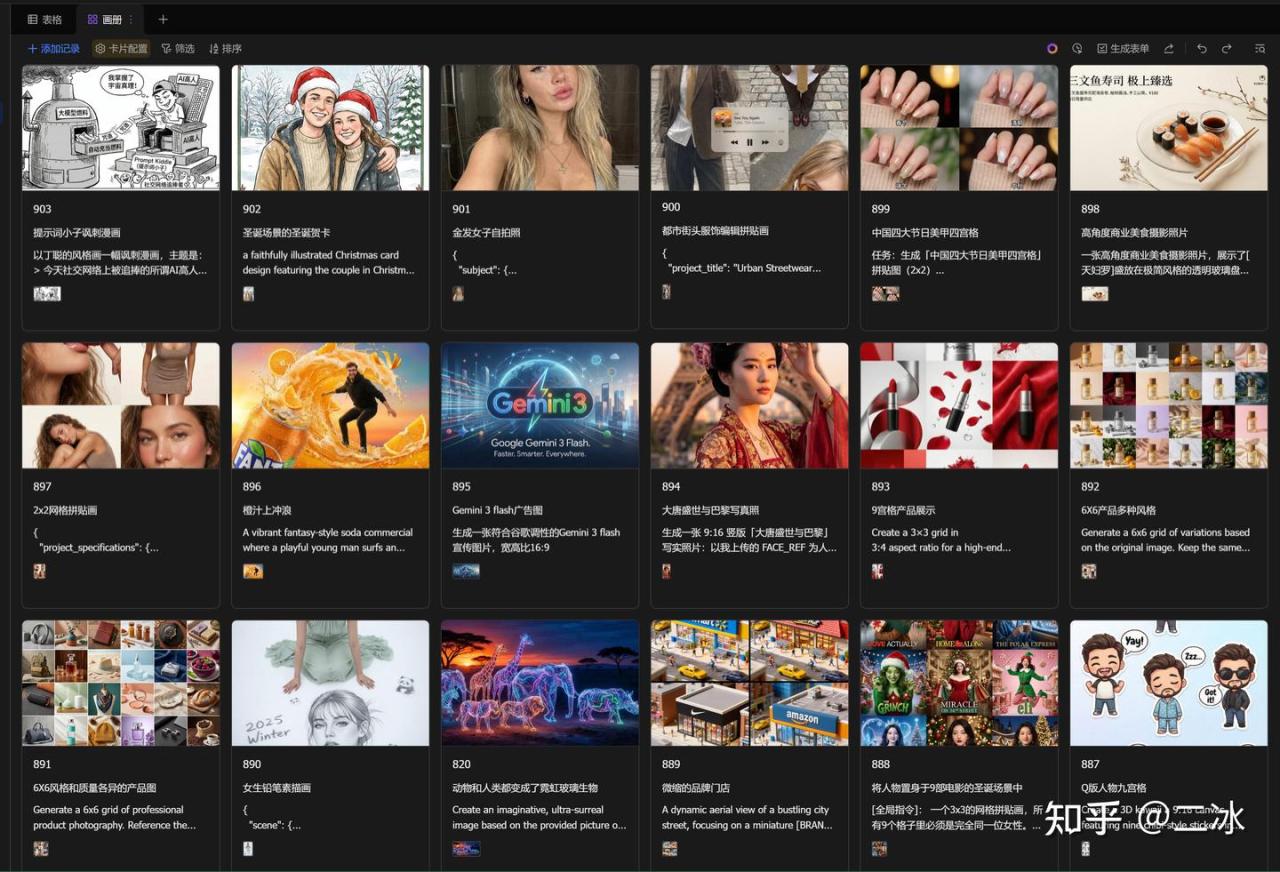Screen dimensions: 1280x872
Task: Open the orange juice surfing card image
Action: pyautogui.click(x=330, y=405)
